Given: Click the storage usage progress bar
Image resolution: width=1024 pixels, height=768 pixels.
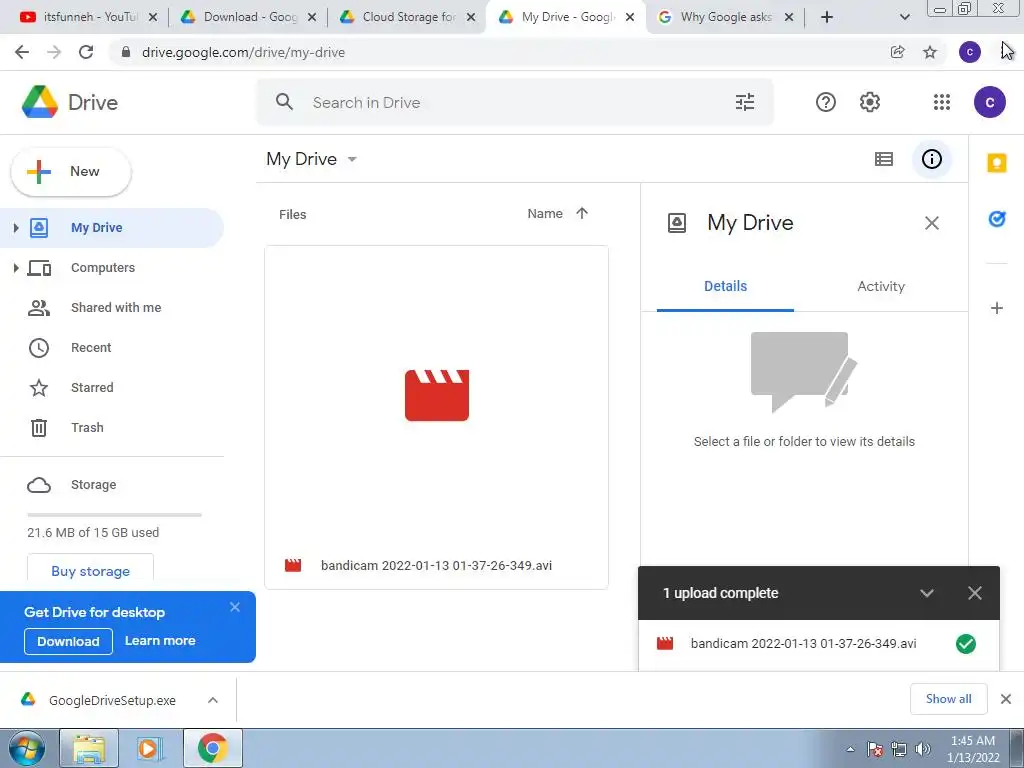Looking at the screenshot, I should 114,515.
